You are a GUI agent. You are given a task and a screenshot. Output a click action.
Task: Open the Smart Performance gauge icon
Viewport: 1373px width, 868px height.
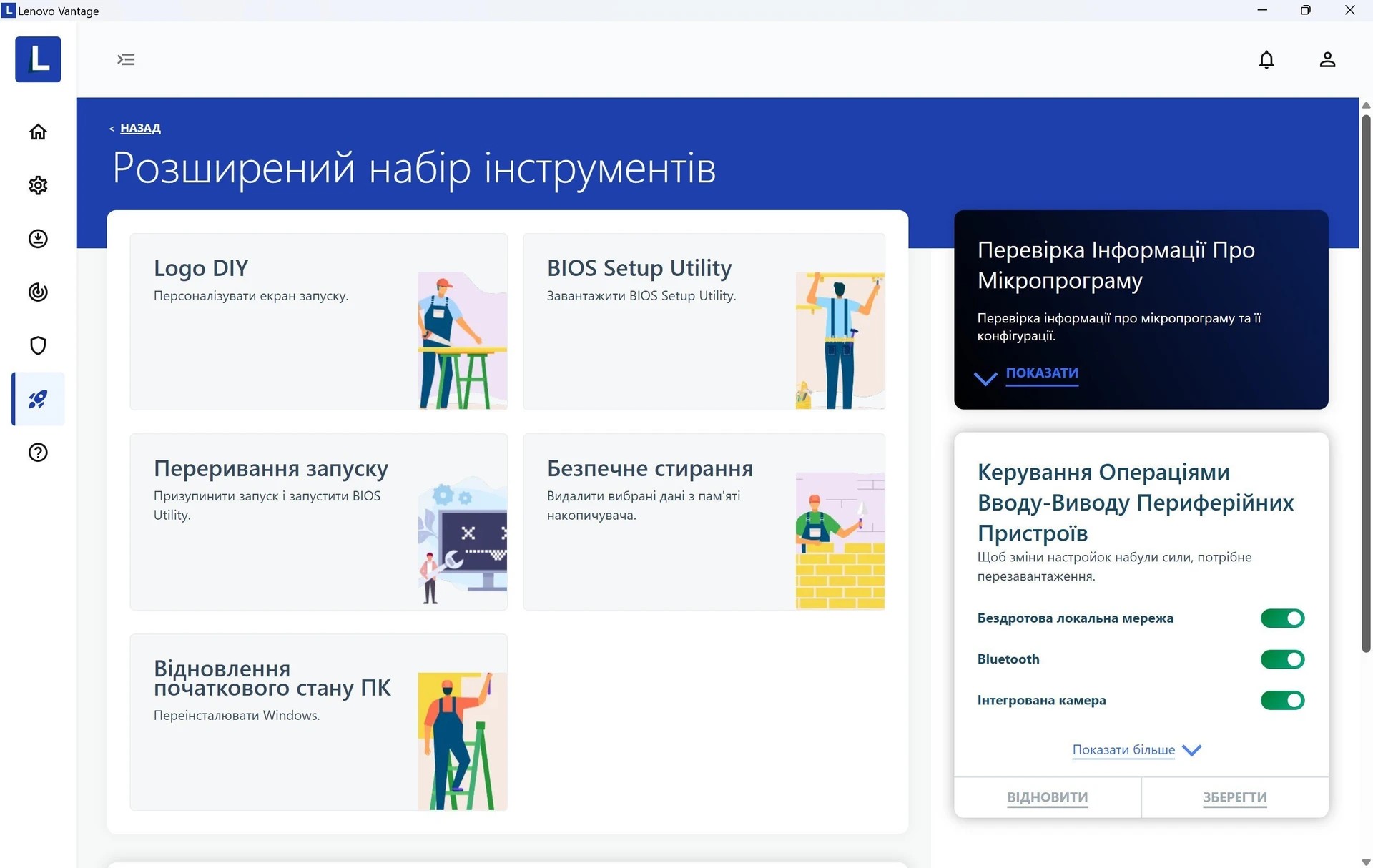[x=38, y=292]
